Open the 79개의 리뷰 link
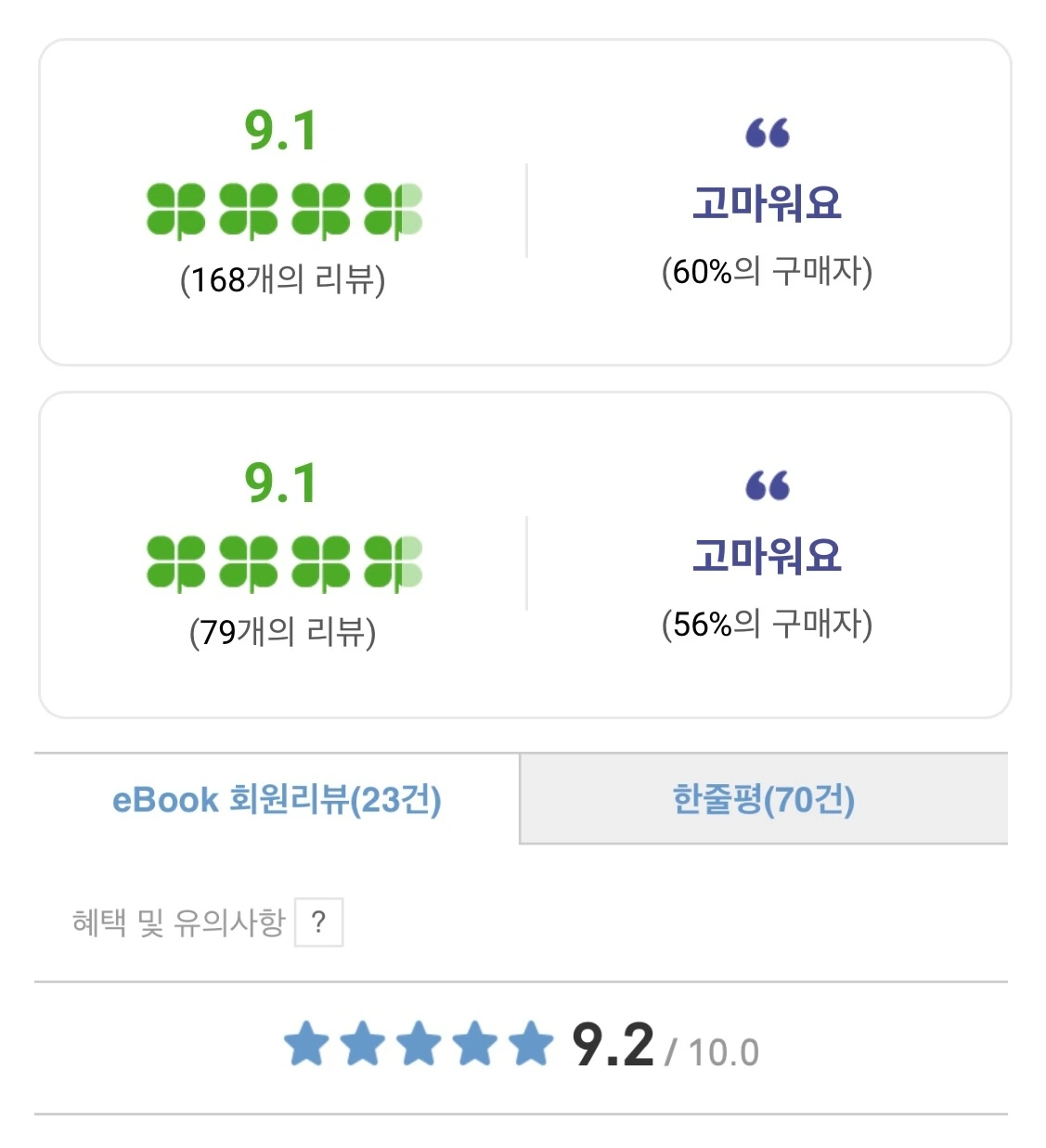This screenshot has height=1148, width=1046. [x=282, y=631]
